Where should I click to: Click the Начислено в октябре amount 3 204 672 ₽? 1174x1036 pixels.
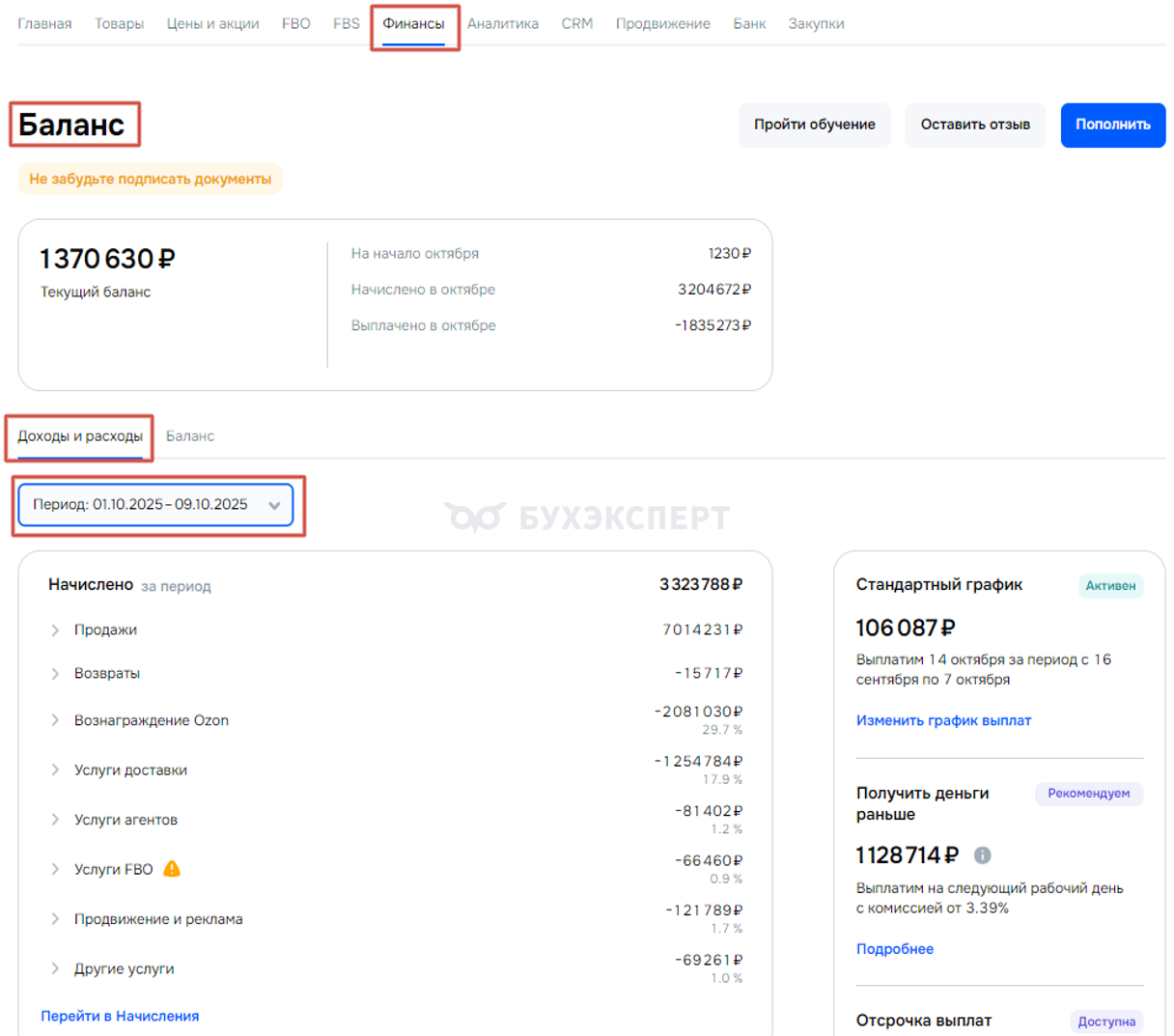coord(714,290)
